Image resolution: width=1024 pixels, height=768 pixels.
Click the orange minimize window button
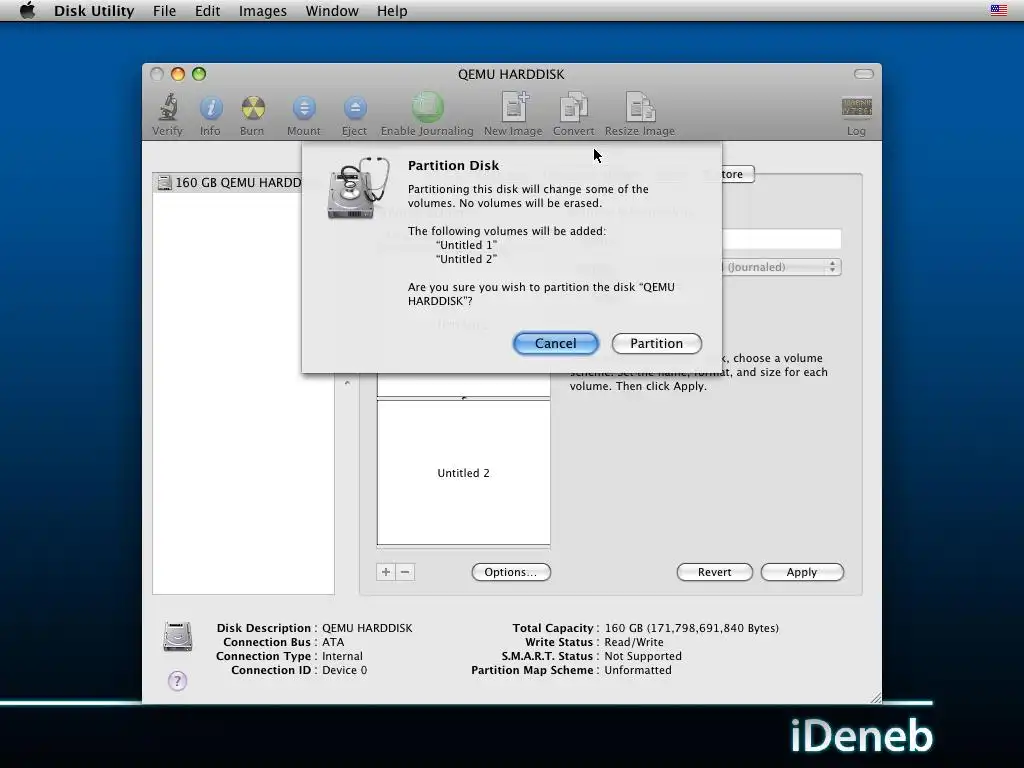[178, 74]
